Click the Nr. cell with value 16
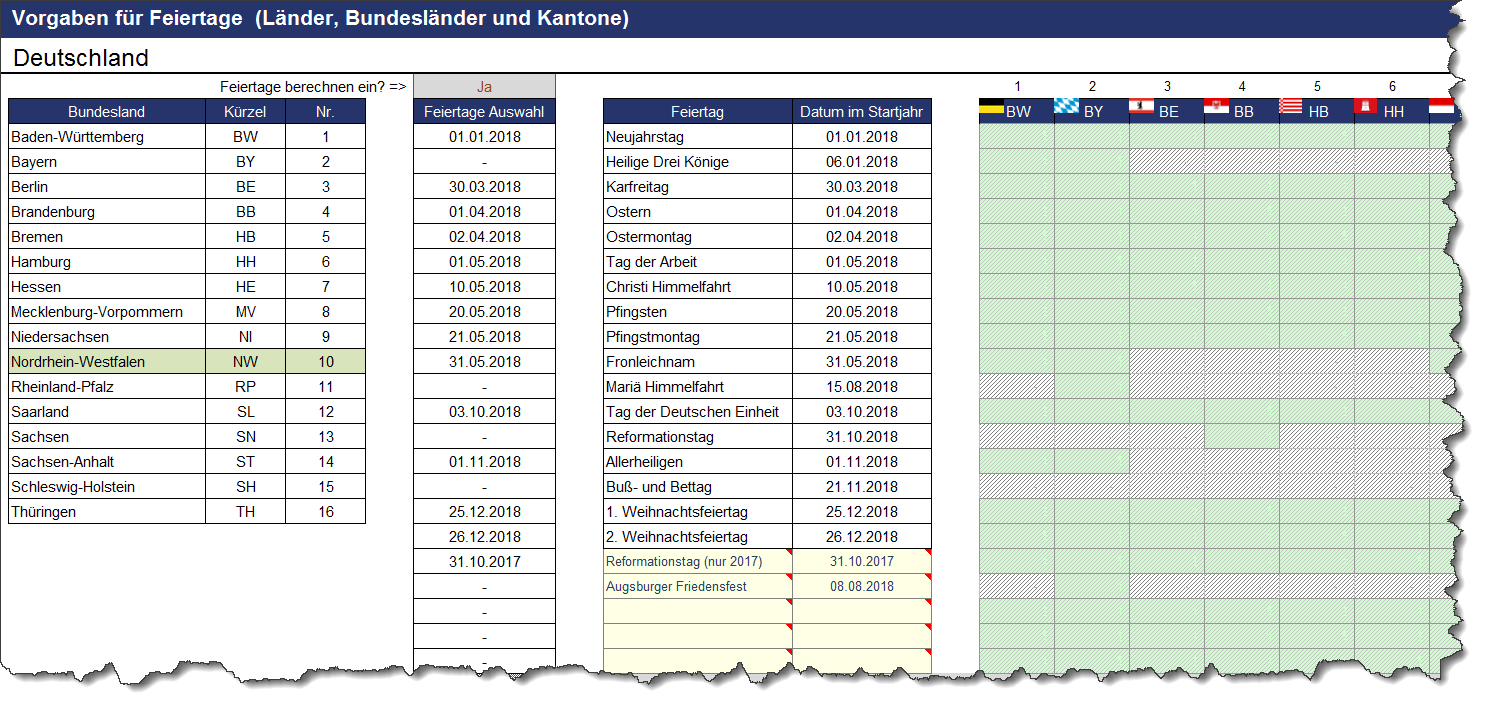This screenshot has width=1487, height=706. point(326,511)
